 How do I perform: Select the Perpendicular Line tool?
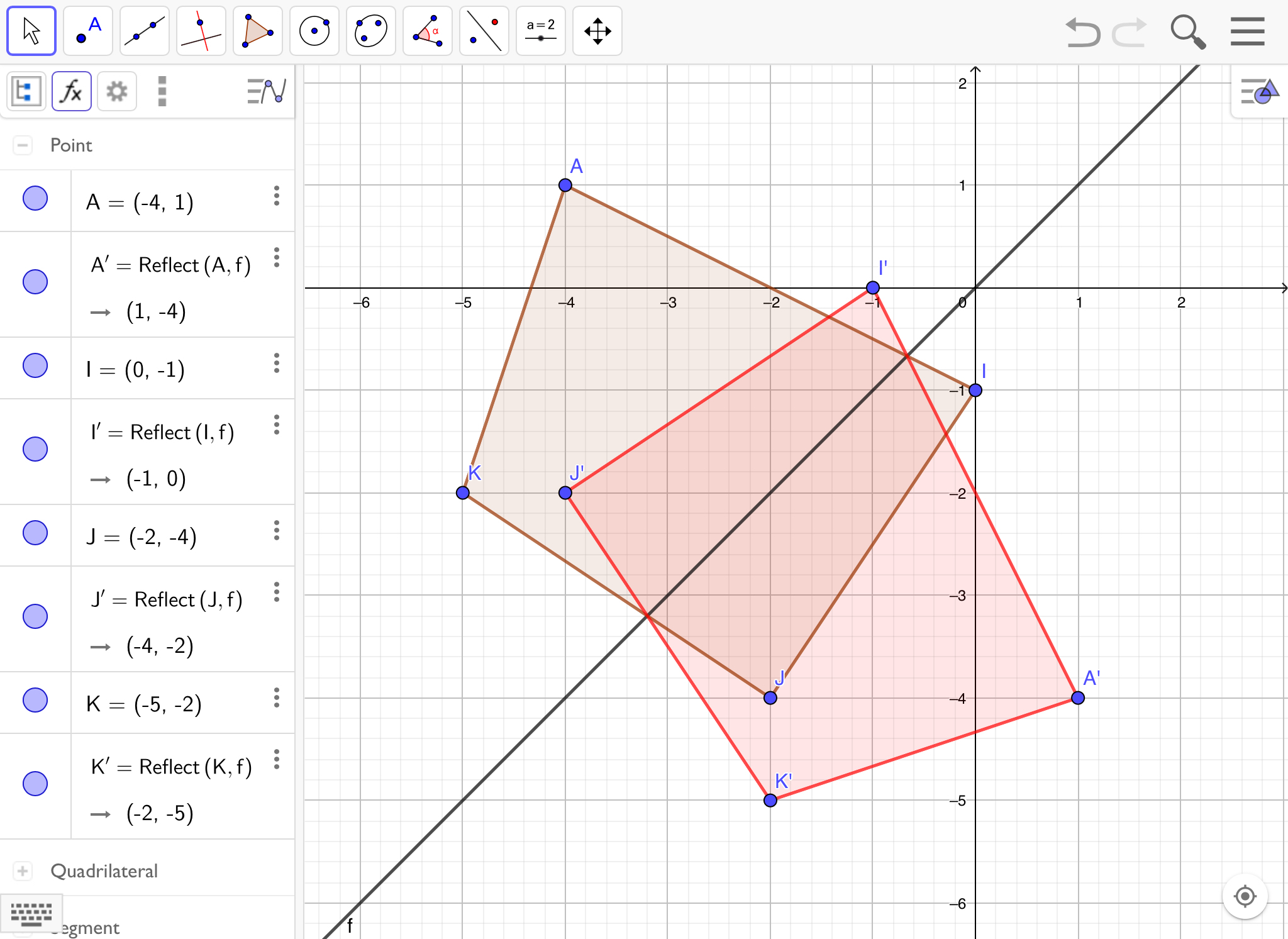(201, 31)
